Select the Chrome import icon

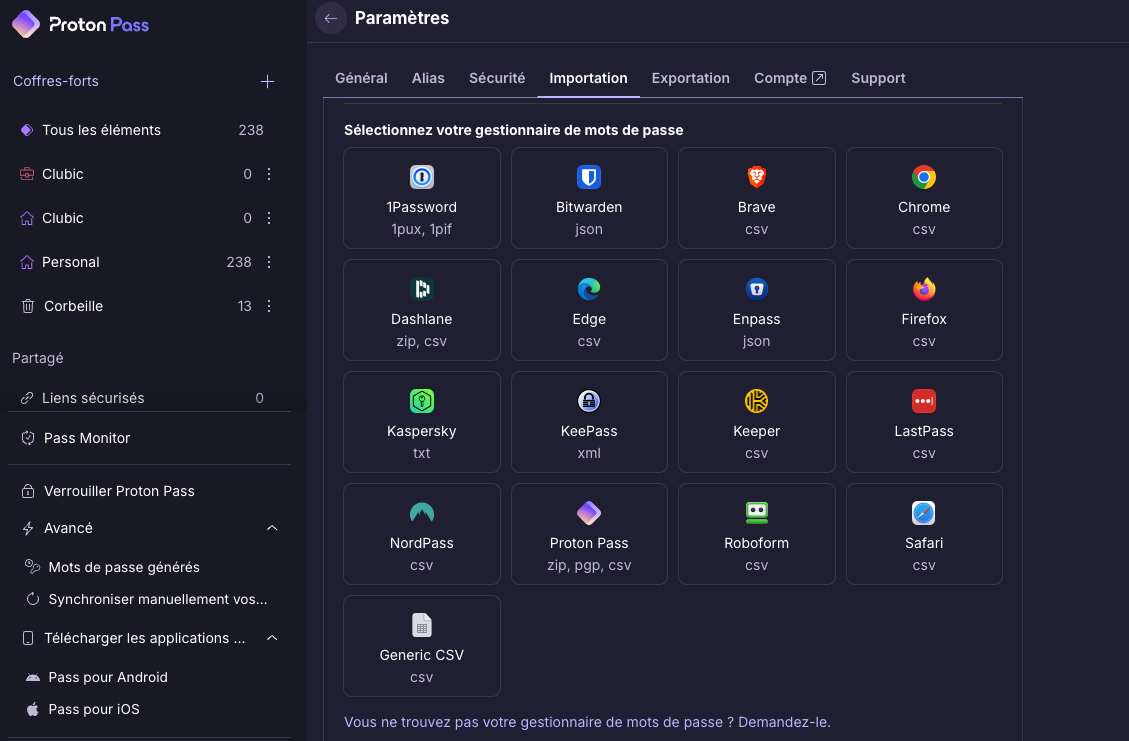pyautogui.click(x=924, y=177)
